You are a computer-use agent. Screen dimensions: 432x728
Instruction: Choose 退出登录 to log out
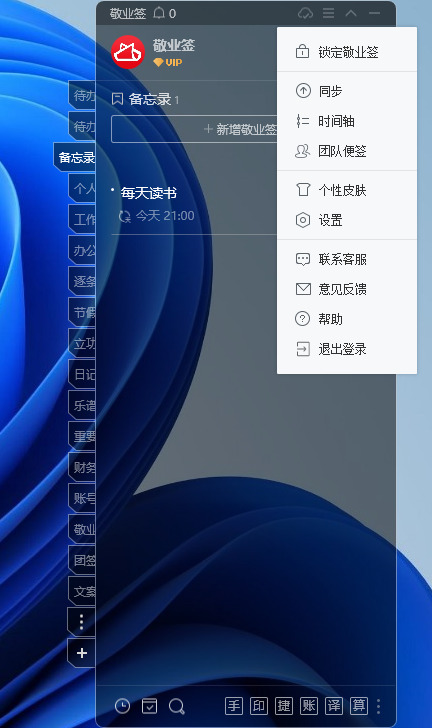(x=347, y=349)
